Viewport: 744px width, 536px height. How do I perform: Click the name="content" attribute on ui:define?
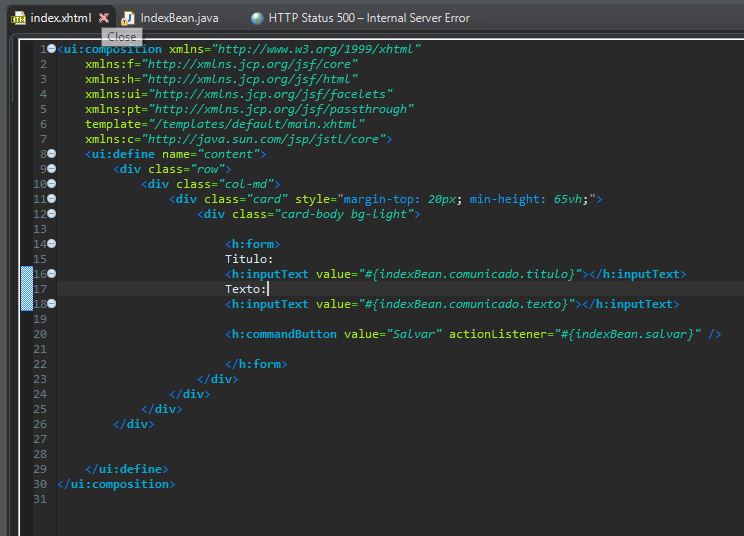(211, 154)
